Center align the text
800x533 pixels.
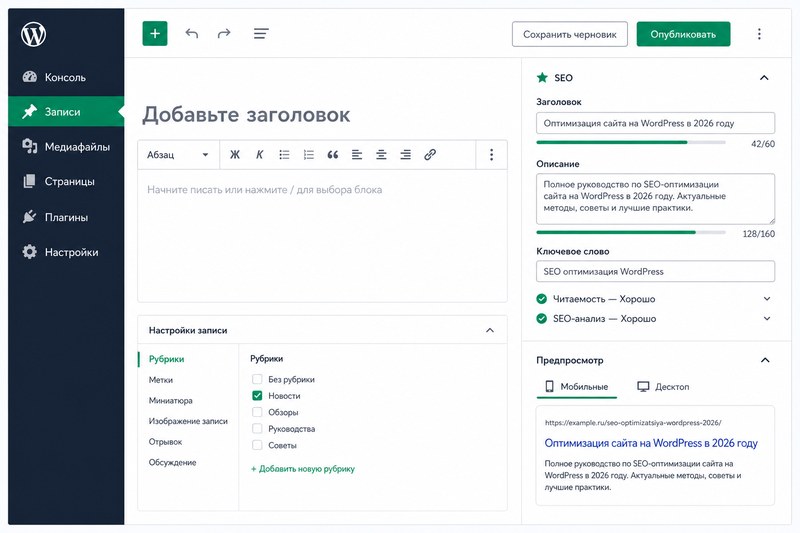coord(381,155)
